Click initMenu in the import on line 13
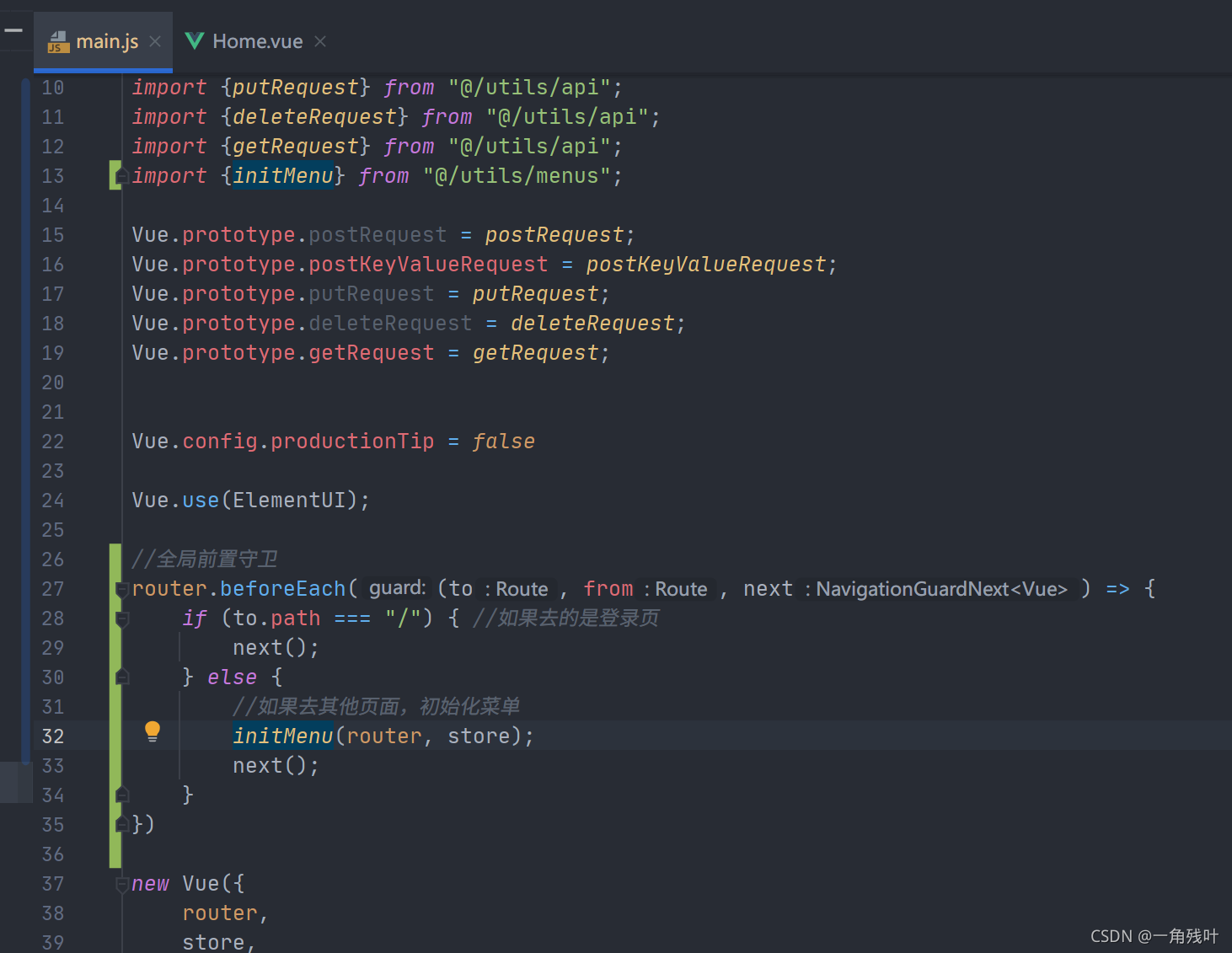Viewport: 1232px width, 953px height. (x=283, y=176)
